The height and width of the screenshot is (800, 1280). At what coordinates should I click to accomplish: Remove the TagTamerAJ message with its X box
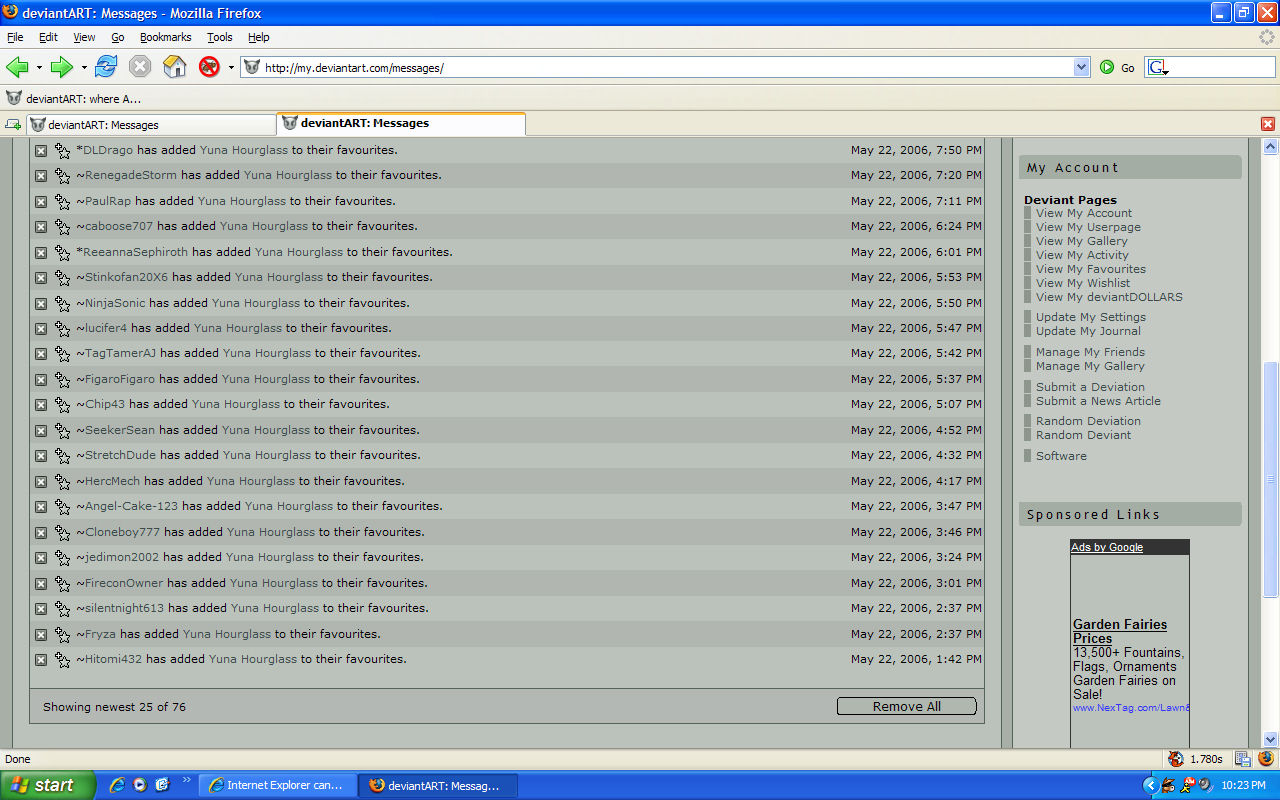pyautogui.click(x=41, y=354)
